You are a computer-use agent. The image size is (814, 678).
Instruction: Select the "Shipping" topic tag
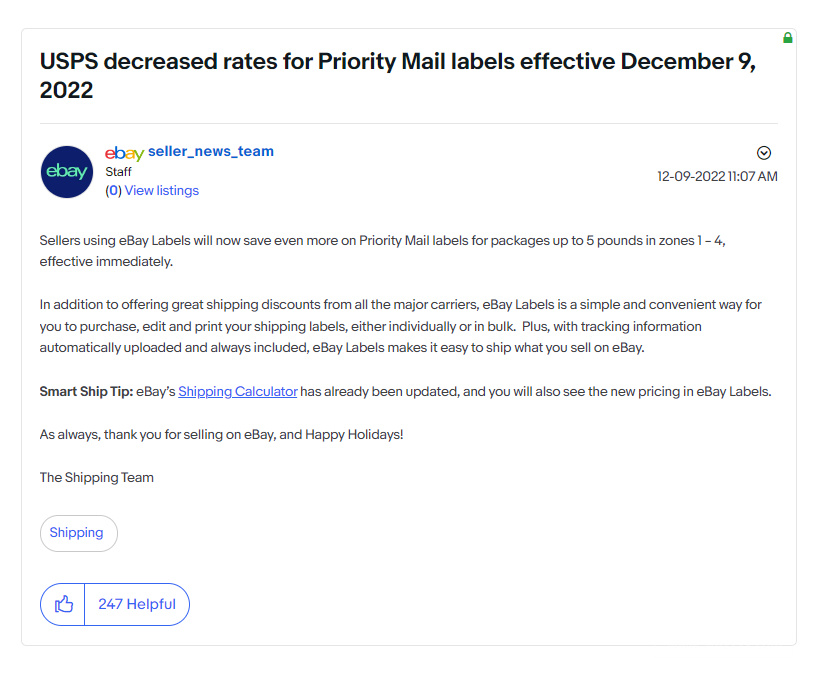[x=78, y=533]
